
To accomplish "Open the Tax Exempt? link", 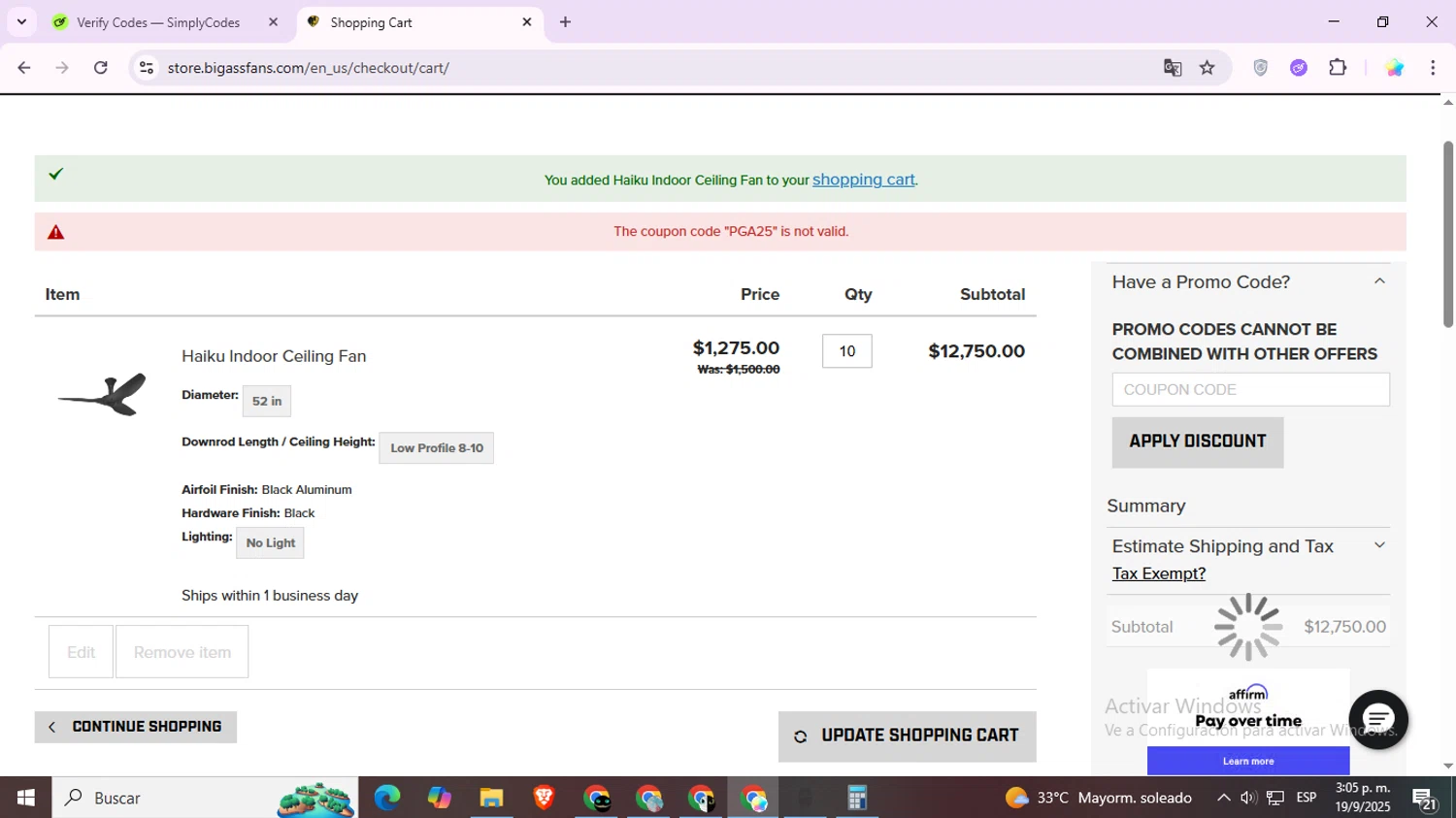I will [1159, 573].
